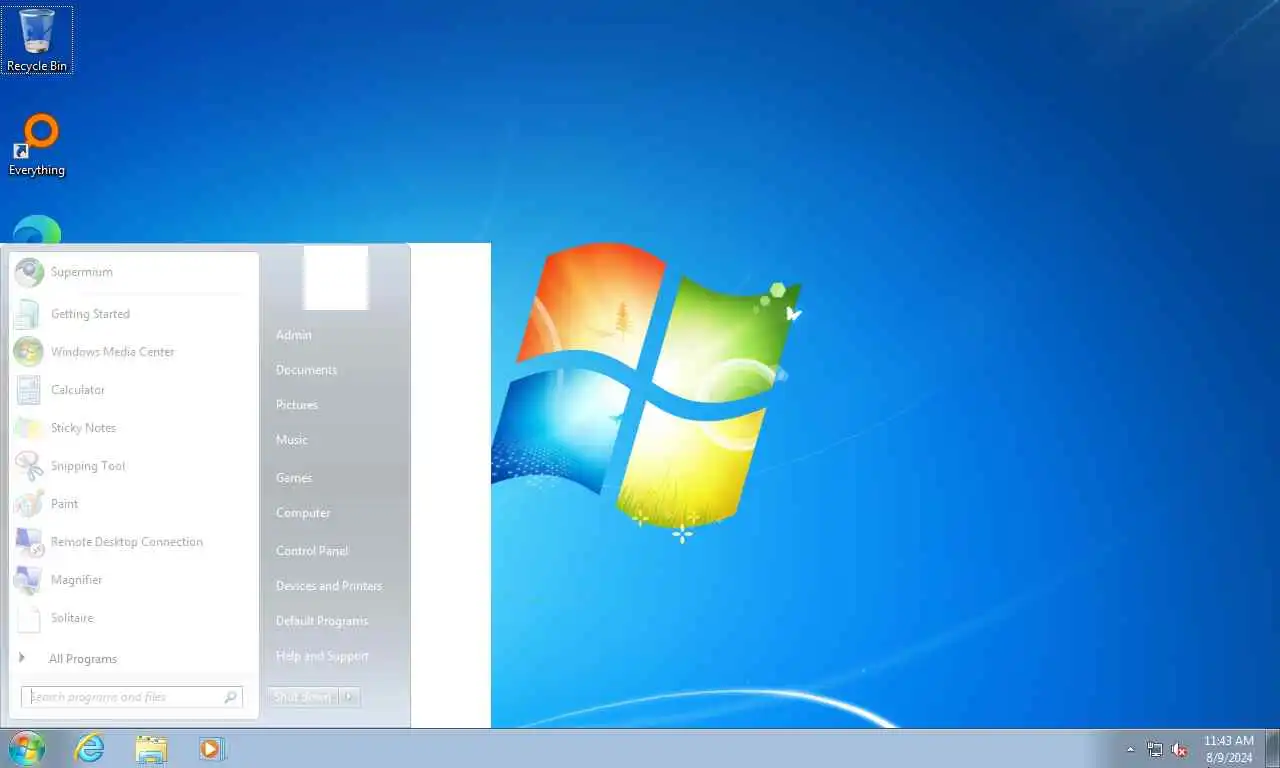This screenshot has width=1280, height=768.
Task: Click in Search programs and files box
Action: tap(132, 697)
